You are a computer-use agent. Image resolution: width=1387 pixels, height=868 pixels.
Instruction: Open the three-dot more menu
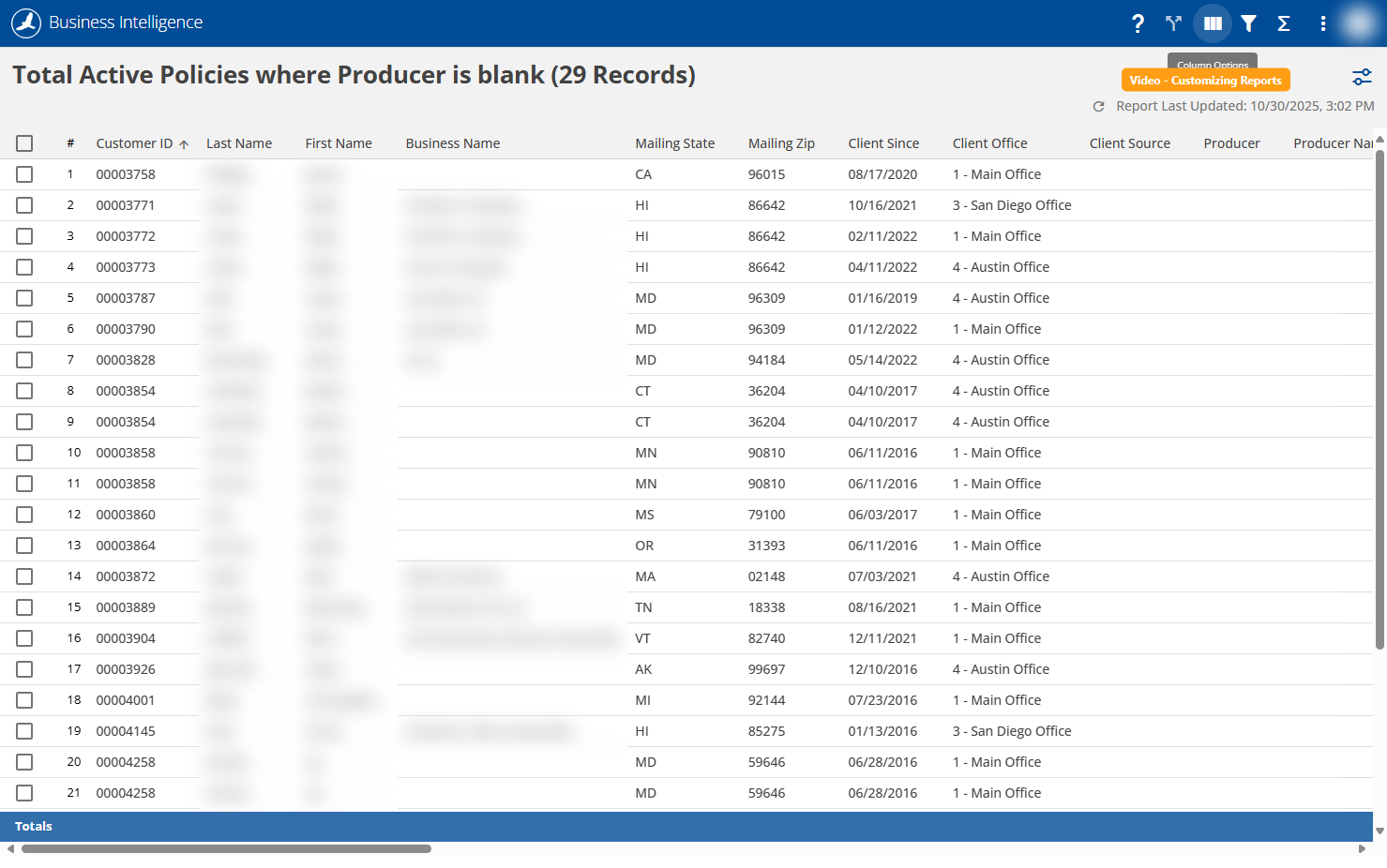point(1323,23)
